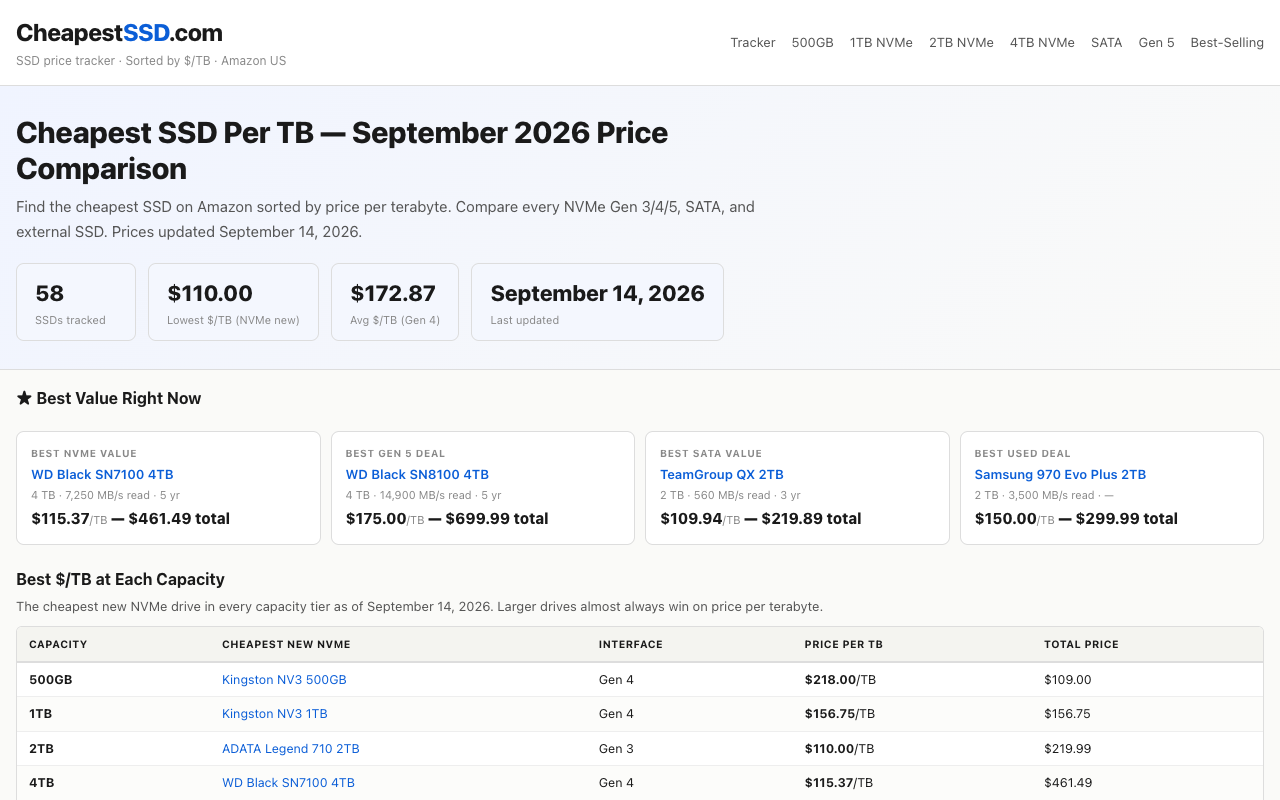
Task: Click the 58 SSDs tracked stat box
Action: pos(76,302)
